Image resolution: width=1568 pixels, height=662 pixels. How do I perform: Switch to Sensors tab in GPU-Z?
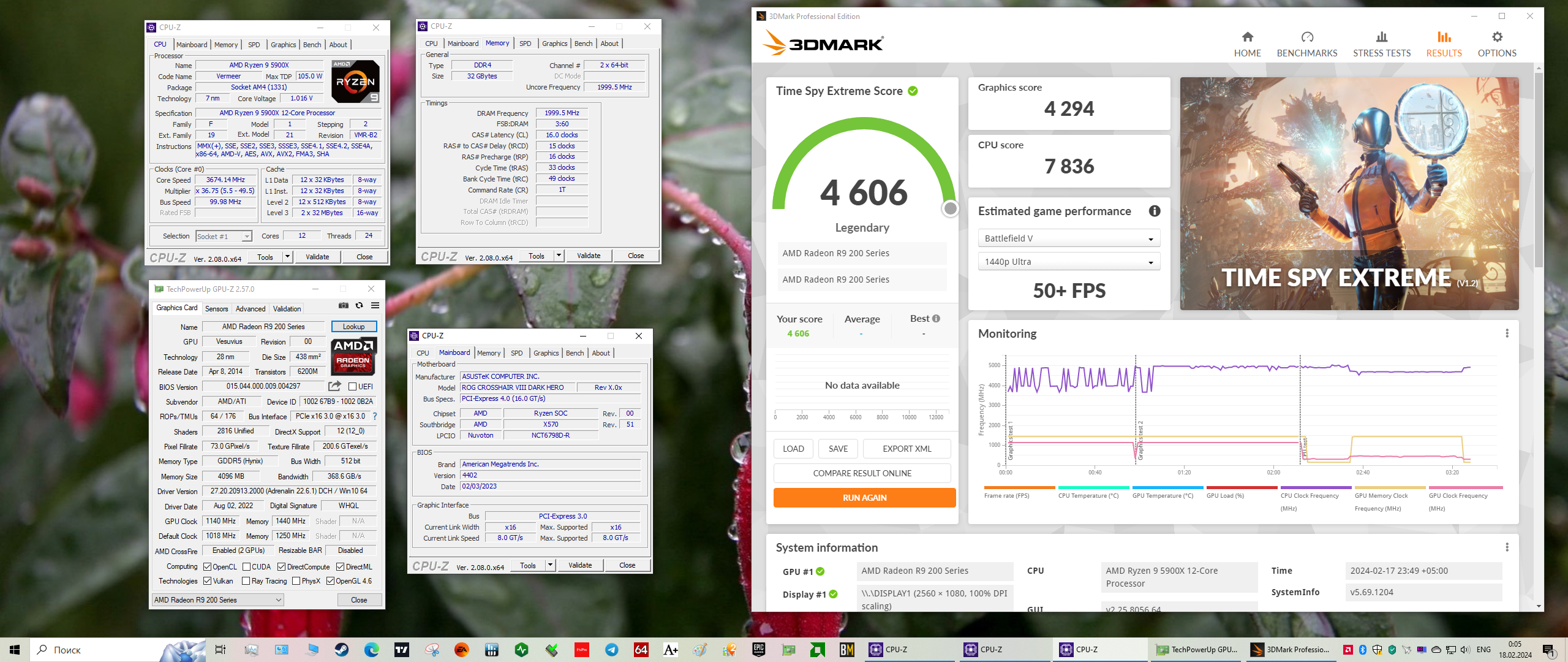pyautogui.click(x=216, y=309)
